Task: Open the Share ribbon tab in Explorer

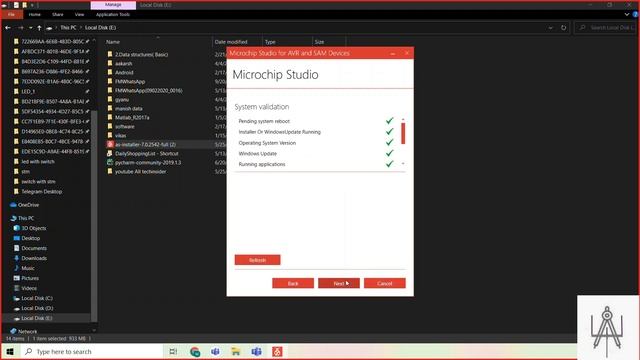Action: point(58,15)
